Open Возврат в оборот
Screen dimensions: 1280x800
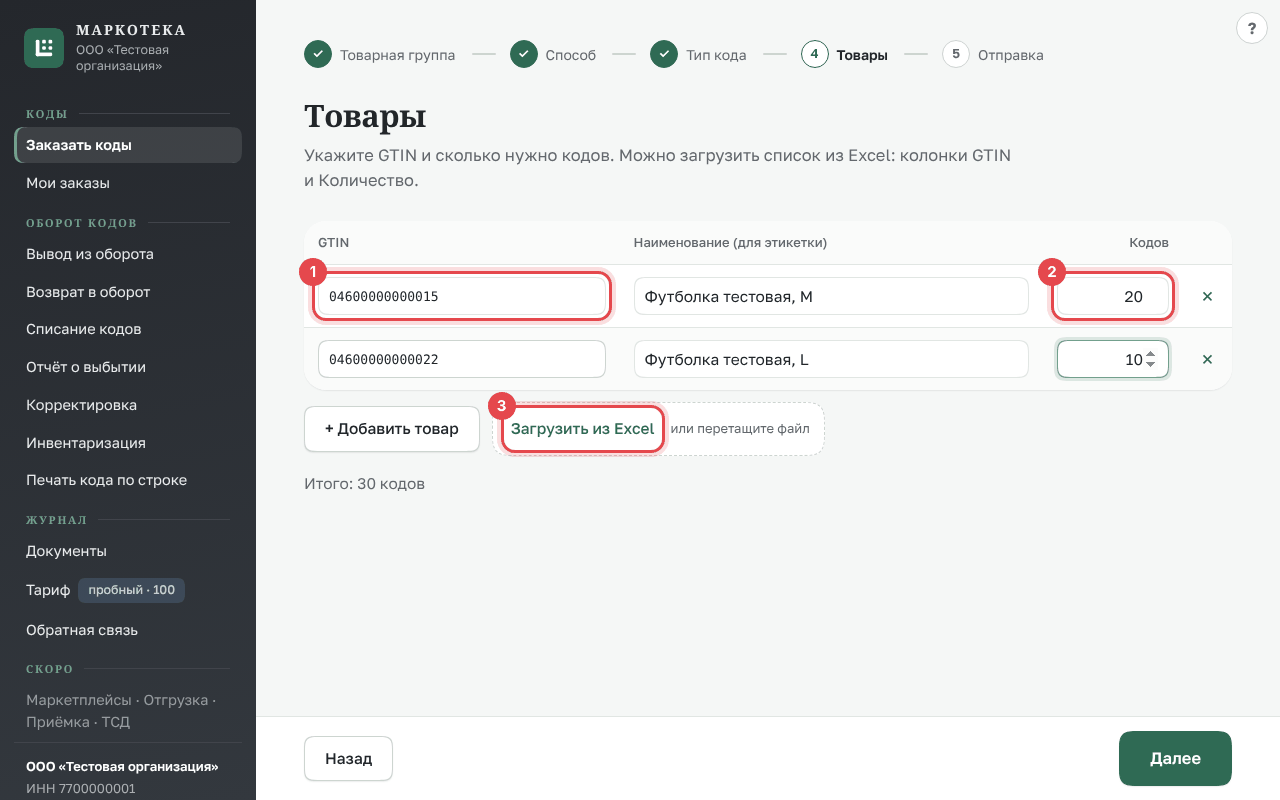point(128,292)
